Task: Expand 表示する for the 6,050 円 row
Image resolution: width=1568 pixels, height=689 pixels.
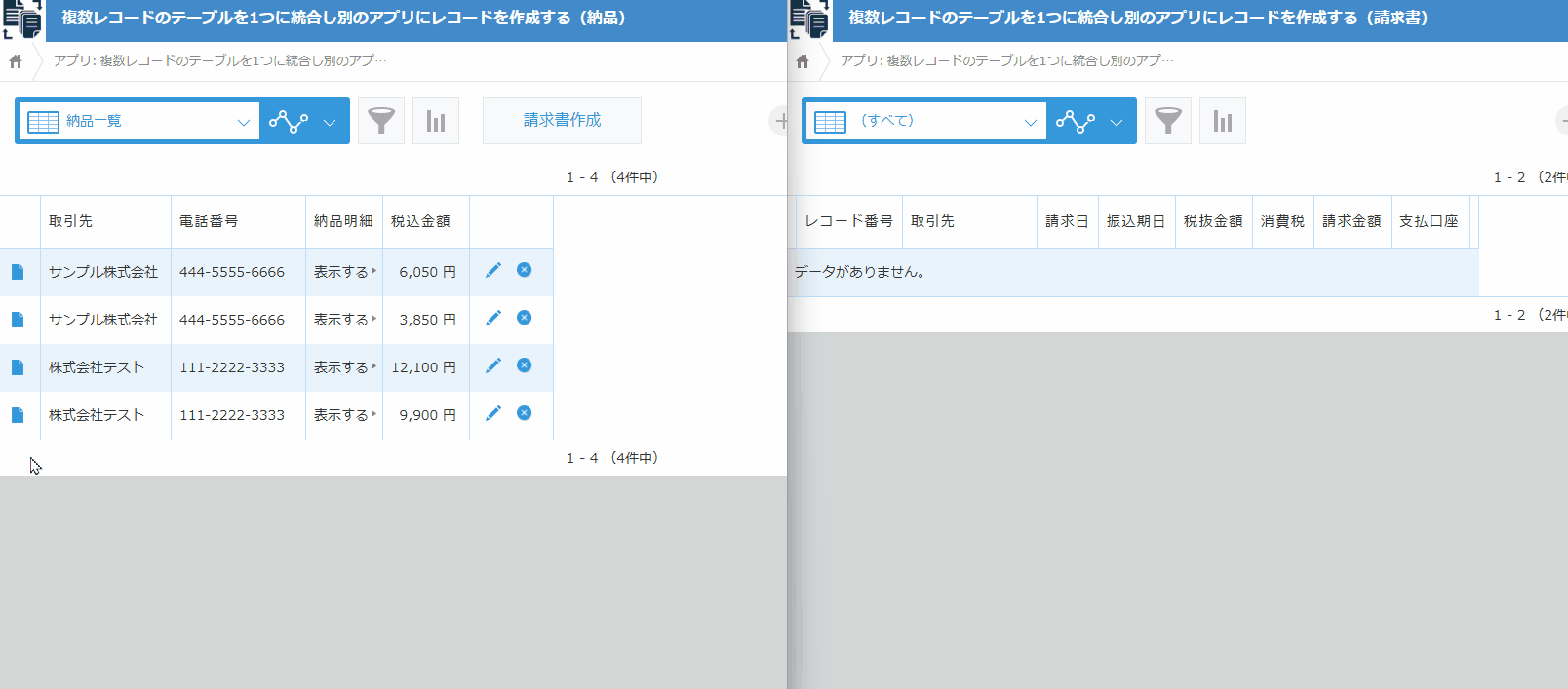Action: (x=344, y=272)
